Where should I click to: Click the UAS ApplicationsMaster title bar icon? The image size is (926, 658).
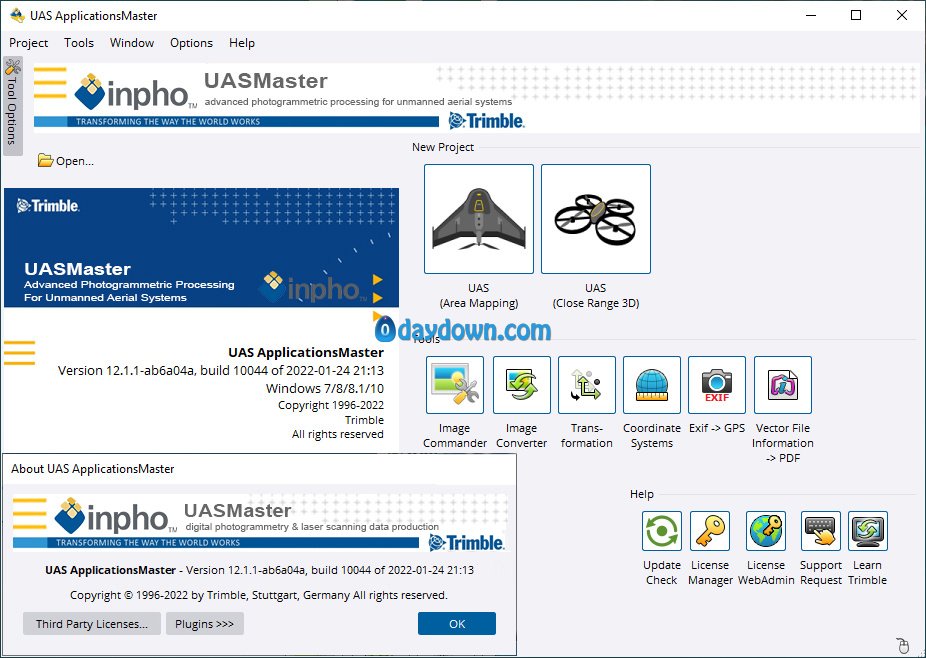[17, 15]
